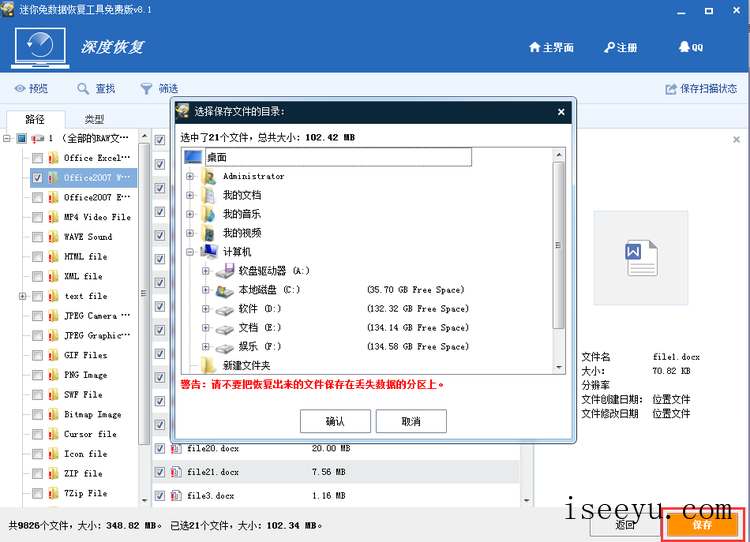
Task: Toggle the file21.docx checkbox
Action: pyautogui.click(x=160, y=472)
